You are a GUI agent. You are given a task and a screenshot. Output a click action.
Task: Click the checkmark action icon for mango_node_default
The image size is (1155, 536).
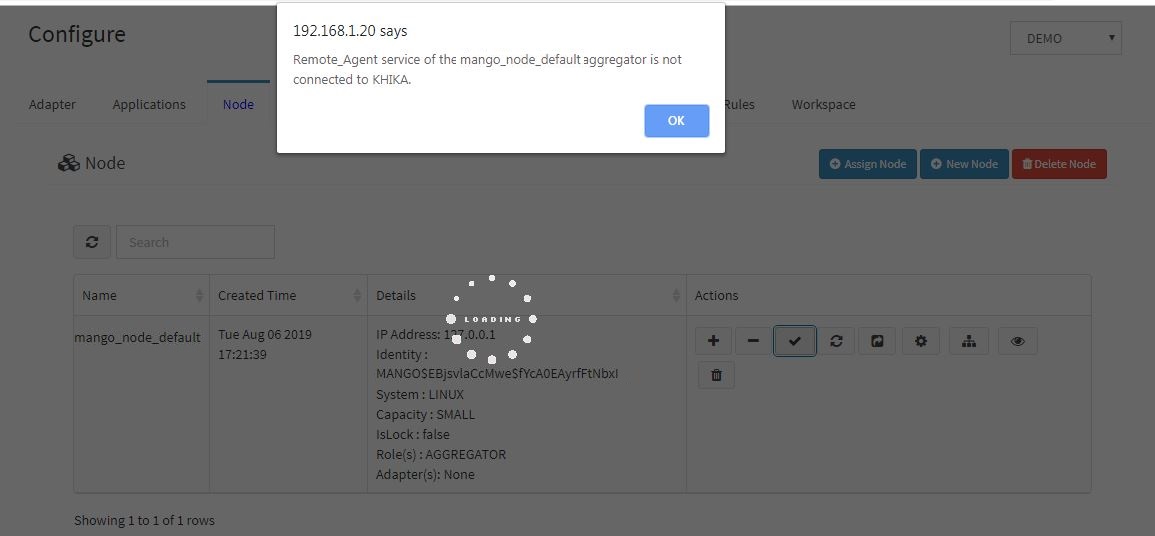(x=794, y=341)
